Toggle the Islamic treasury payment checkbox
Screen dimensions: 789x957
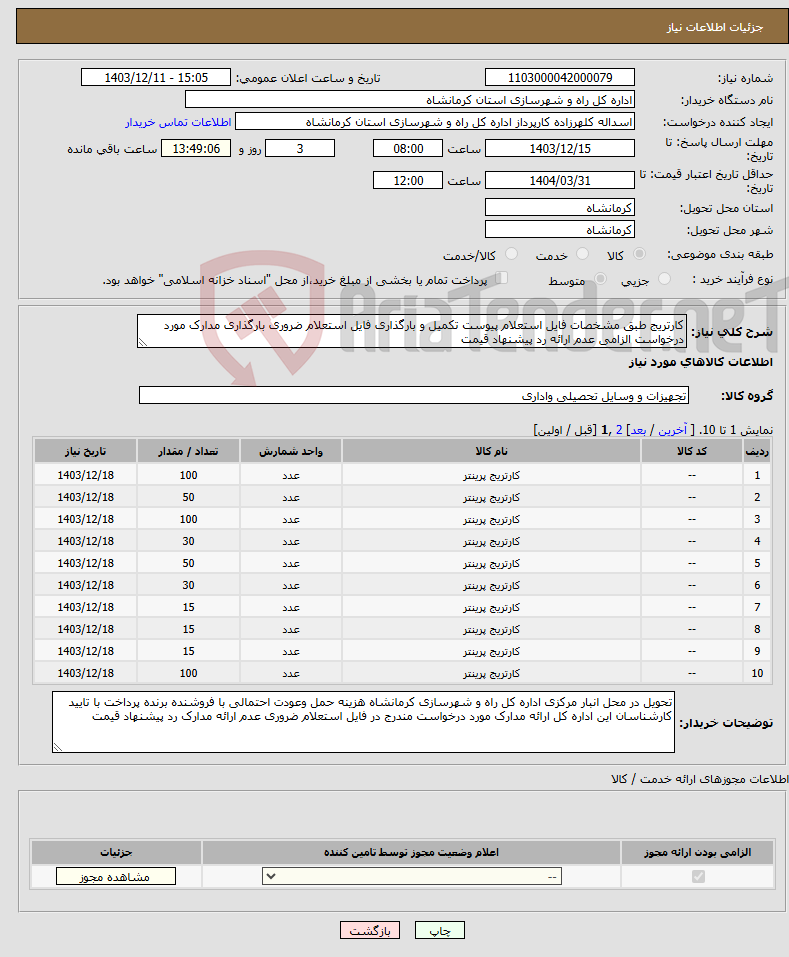click(502, 278)
